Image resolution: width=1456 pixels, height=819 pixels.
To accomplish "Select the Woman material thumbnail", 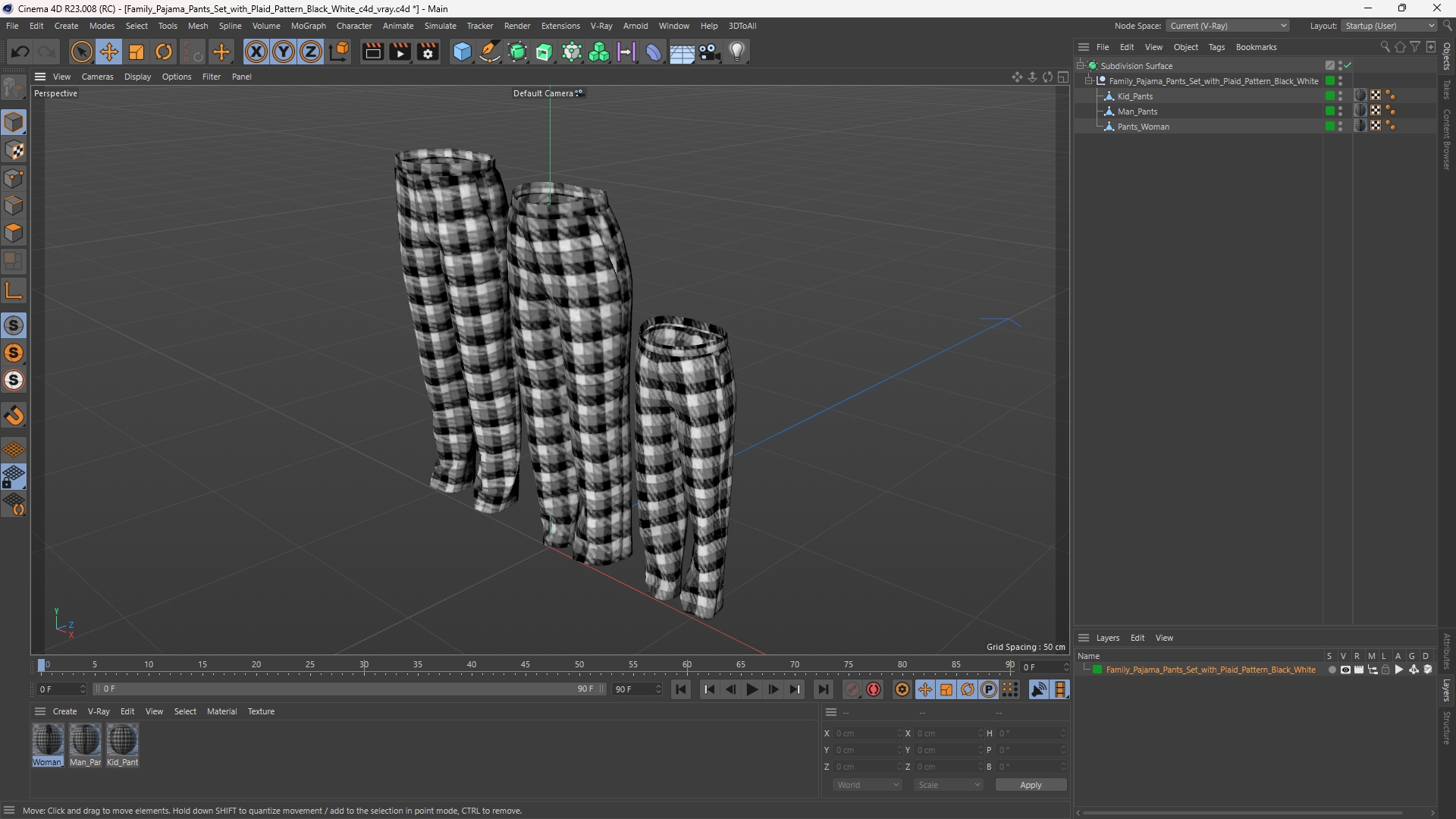I will (47, 740).
